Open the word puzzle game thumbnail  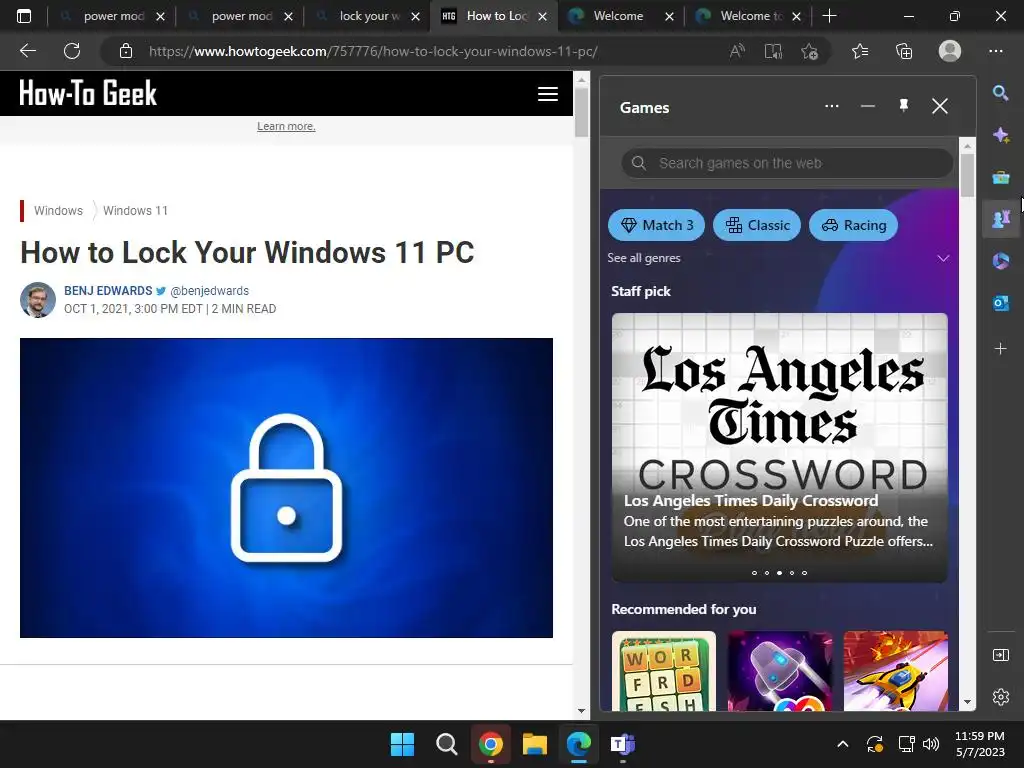[664, 671]
